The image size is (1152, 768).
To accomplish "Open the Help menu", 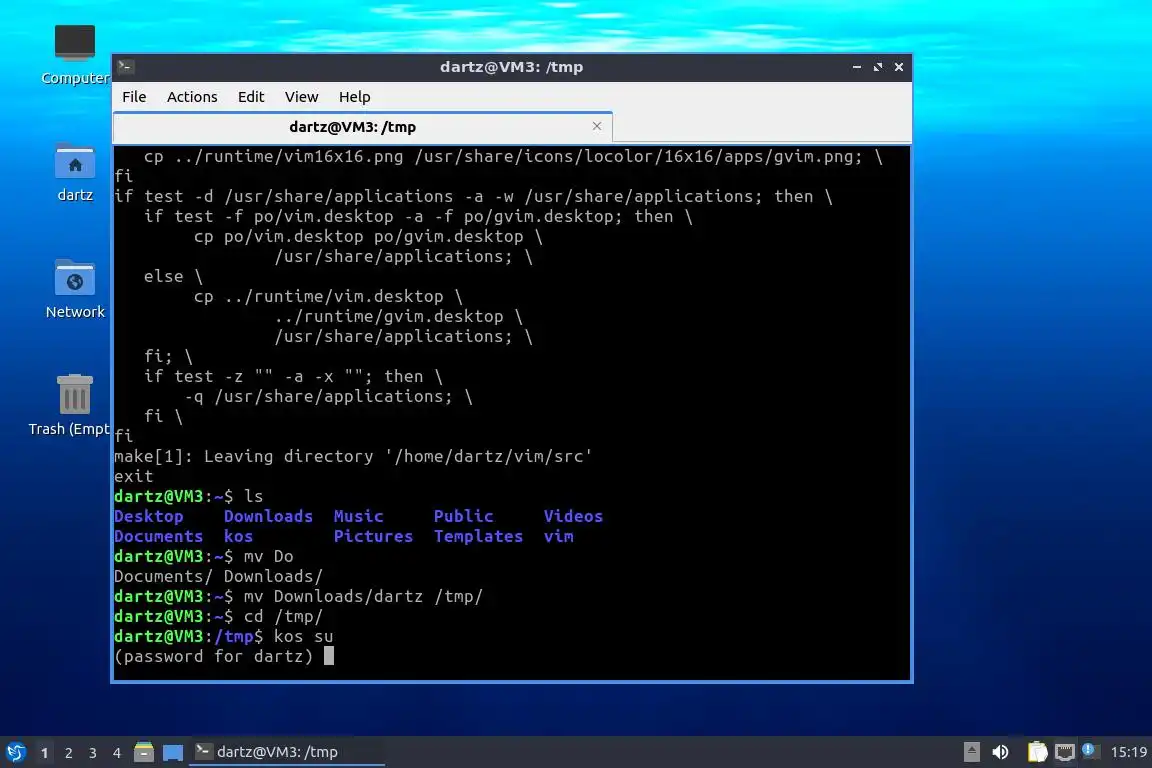I will [354, 97].
